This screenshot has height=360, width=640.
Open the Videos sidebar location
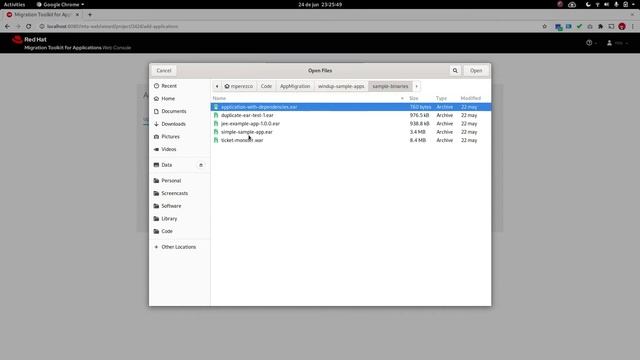click(x=180, y=149)
